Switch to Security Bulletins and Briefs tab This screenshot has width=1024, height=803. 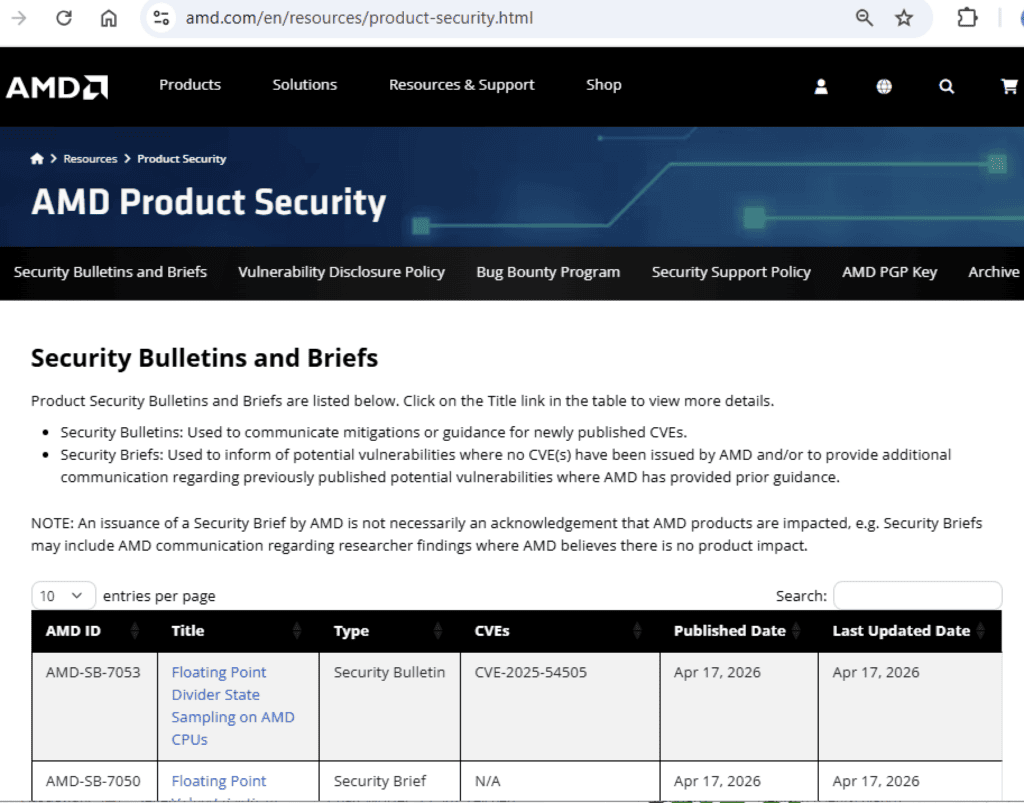[110, 272]
